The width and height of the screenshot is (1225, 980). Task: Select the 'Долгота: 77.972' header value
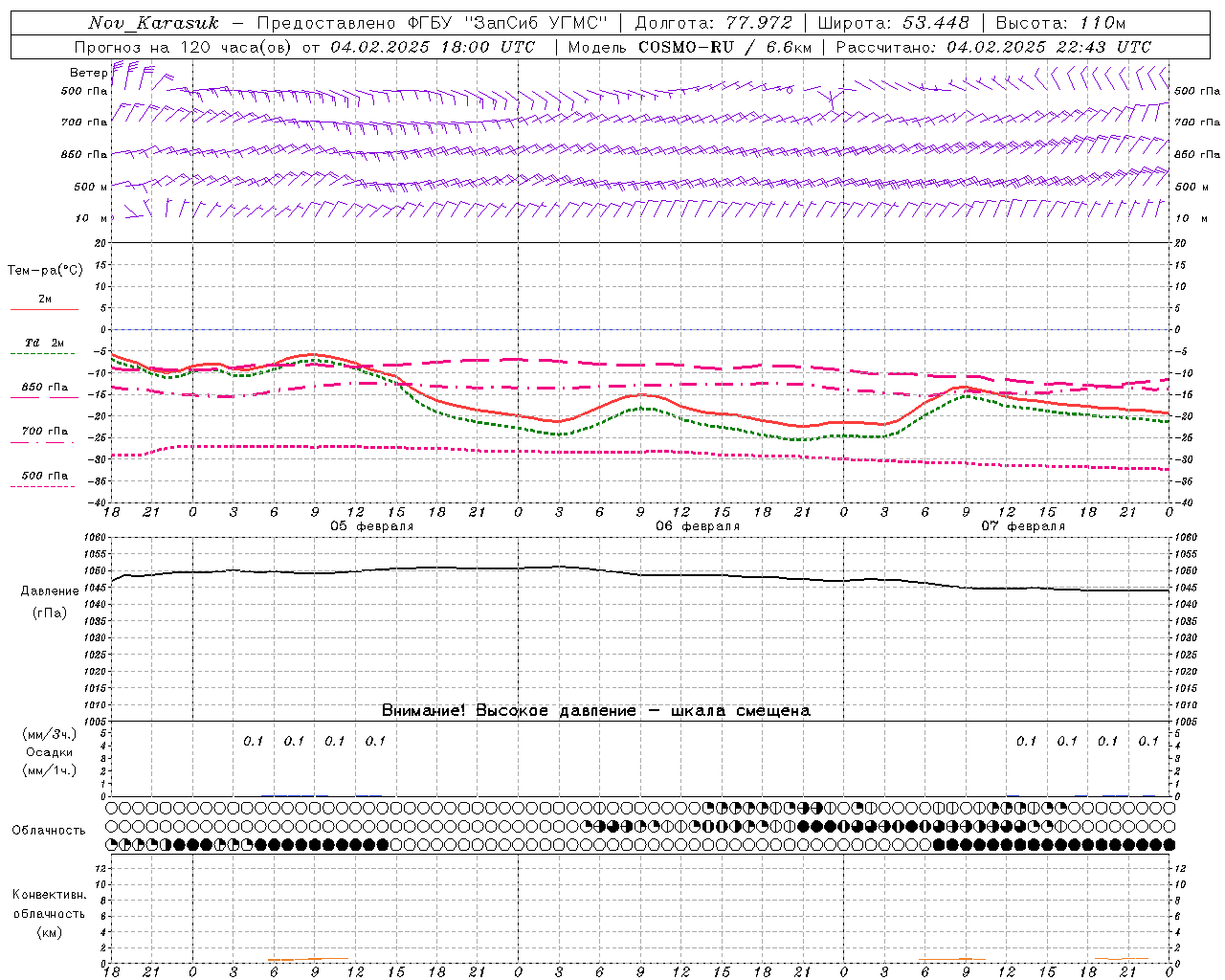pos(714,23)
